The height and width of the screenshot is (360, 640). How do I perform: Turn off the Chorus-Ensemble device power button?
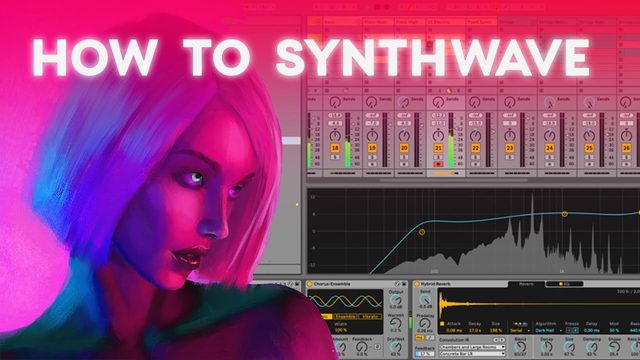pos(310,284)
